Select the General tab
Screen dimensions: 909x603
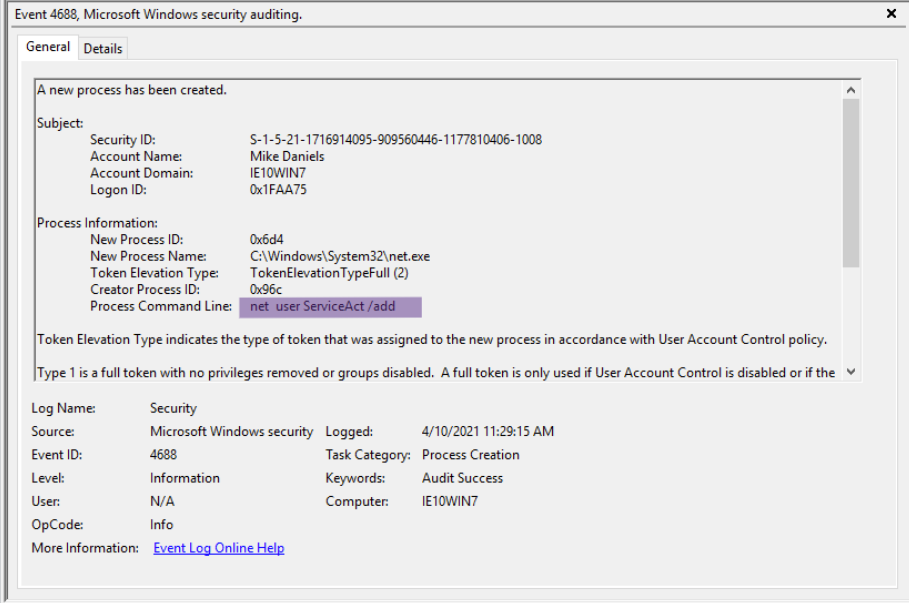48,47
